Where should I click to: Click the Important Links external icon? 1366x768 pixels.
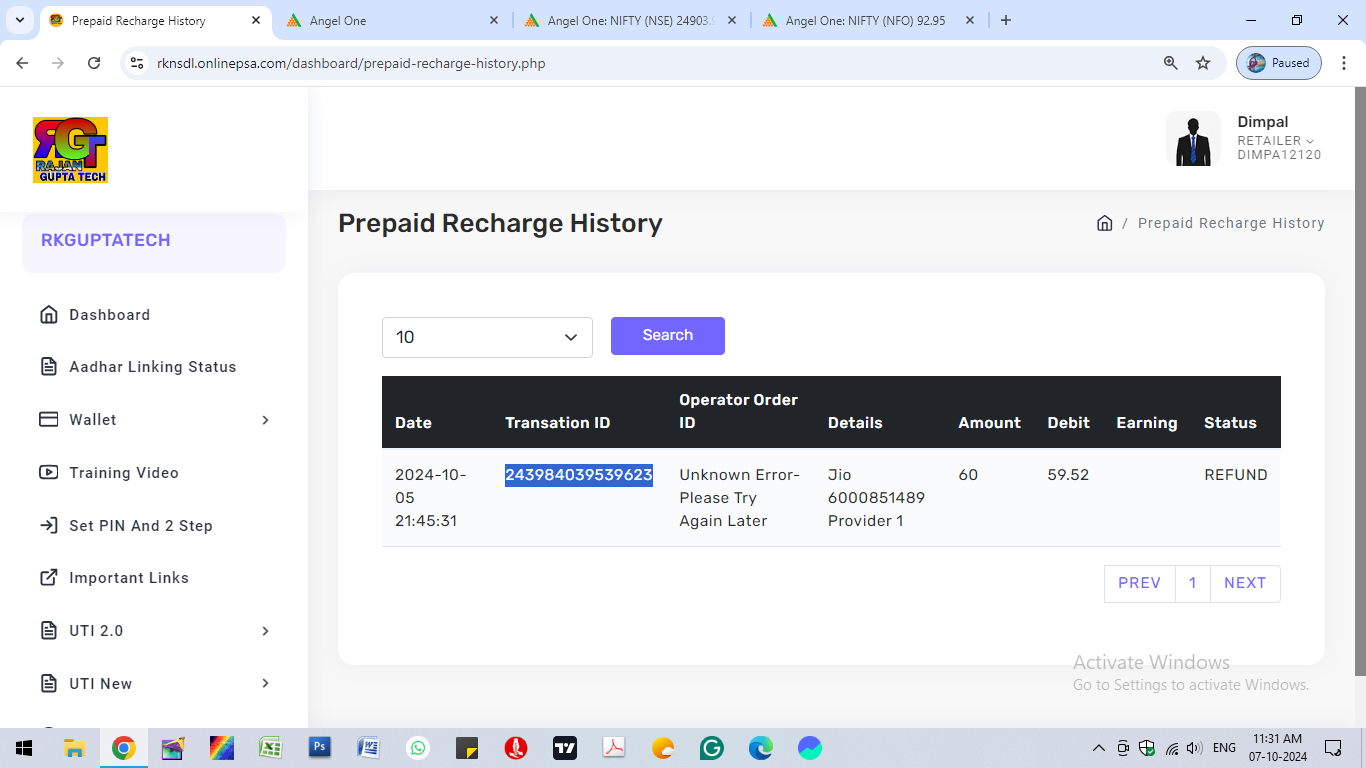(48, 578)
